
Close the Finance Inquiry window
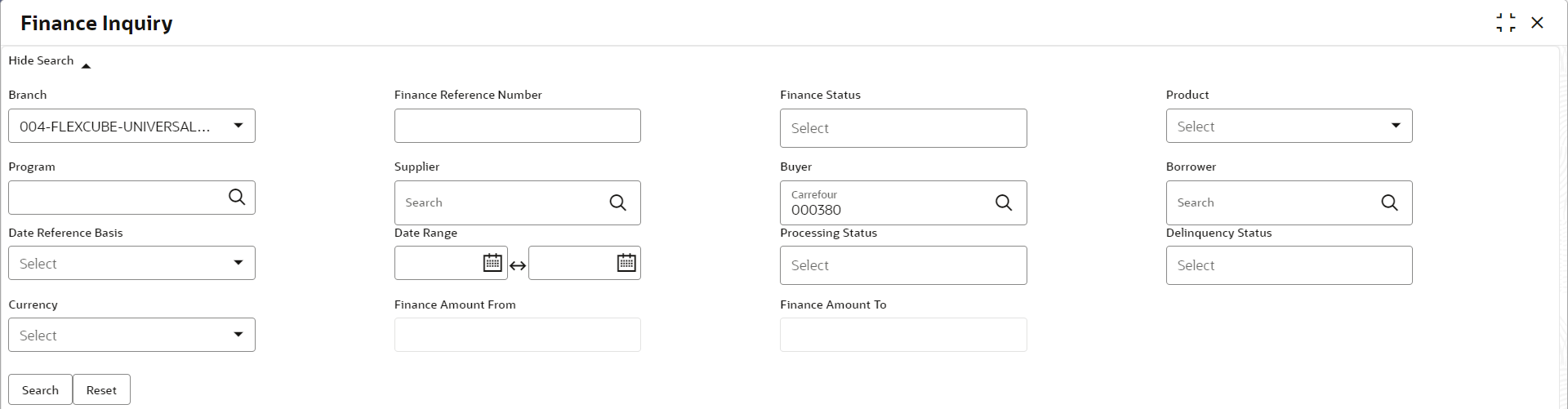tap(1538, 23)
